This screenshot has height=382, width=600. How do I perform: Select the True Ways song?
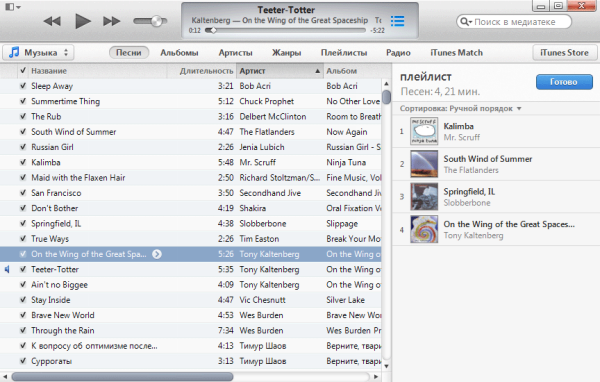click(50, 239)
